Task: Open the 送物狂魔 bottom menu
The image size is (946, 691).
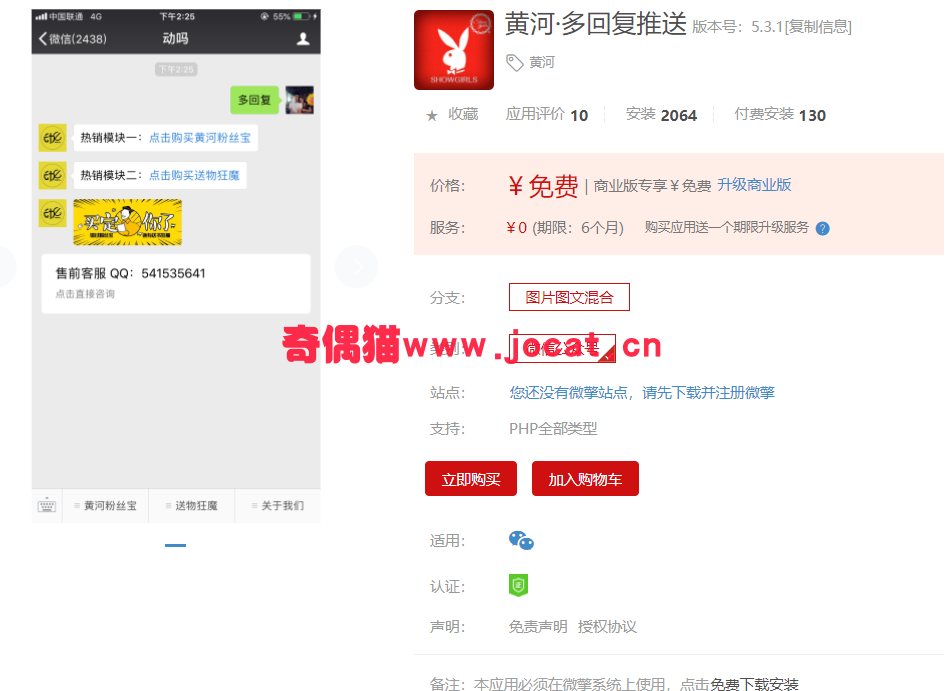Action: (192, 506)
